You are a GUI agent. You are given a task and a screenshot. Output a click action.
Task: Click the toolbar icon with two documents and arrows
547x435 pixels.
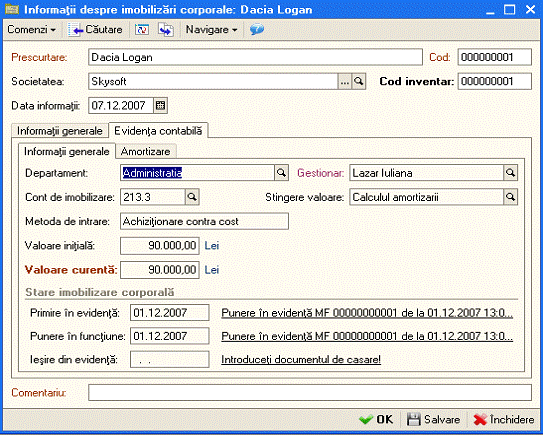point(166,30)
